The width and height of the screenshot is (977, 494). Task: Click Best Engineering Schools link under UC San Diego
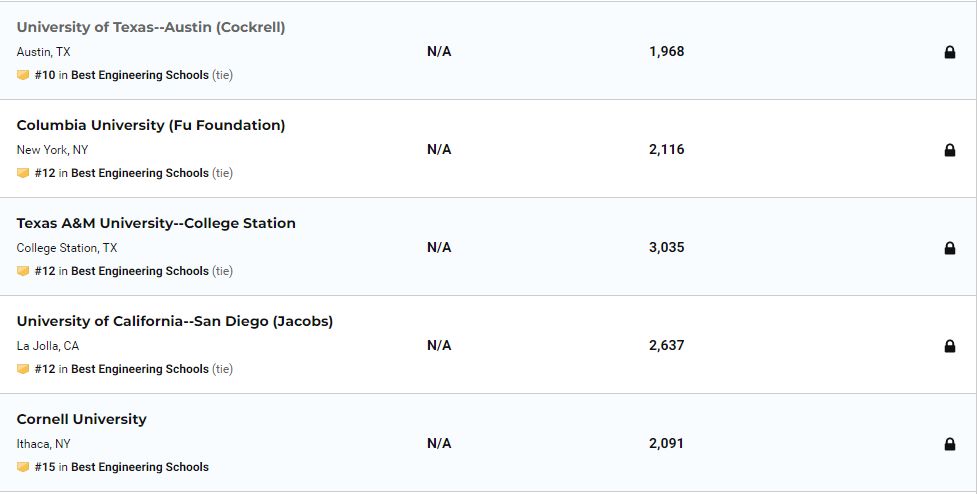(140, 369)
